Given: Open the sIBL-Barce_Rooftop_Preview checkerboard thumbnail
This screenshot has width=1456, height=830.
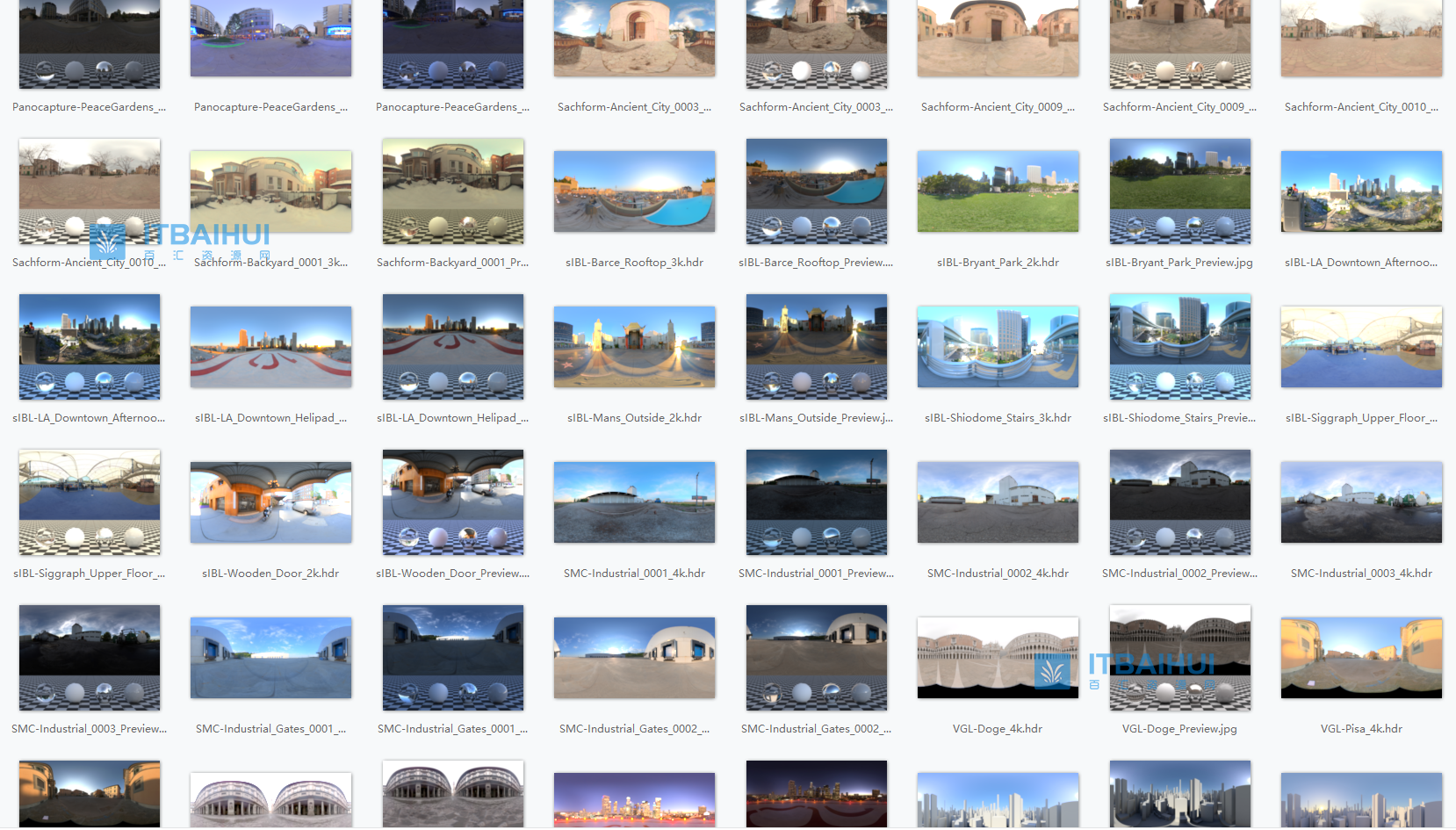Looking at the screenshot, I should tap(817, 191).
